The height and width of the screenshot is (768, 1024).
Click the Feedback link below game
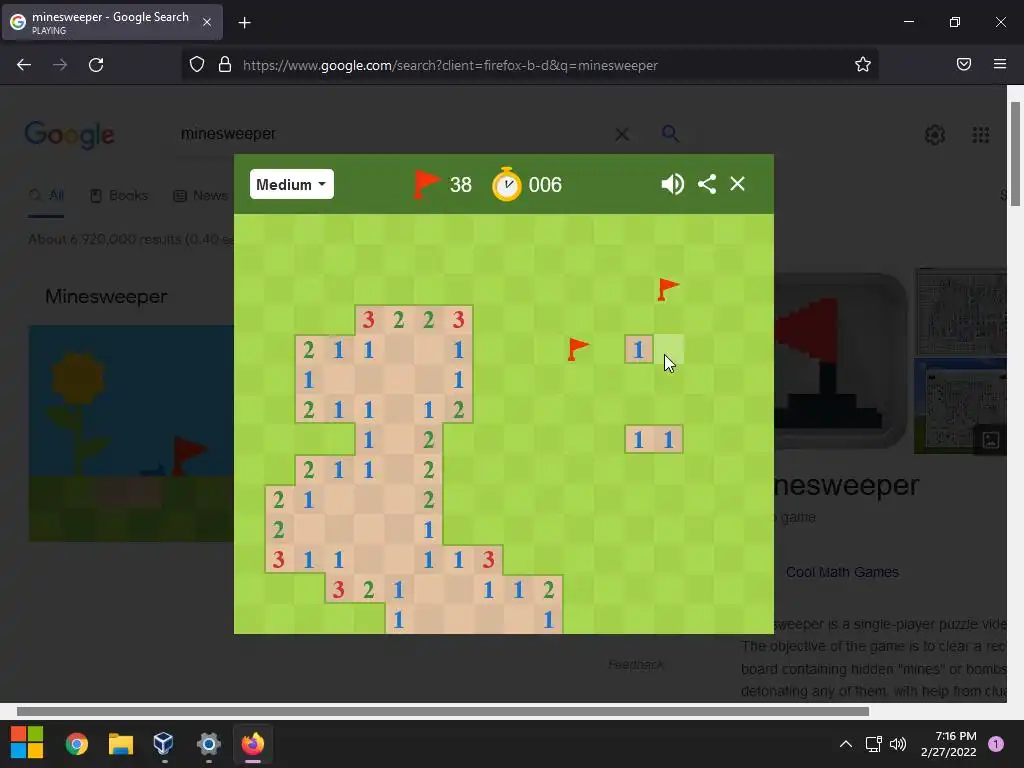635,664
